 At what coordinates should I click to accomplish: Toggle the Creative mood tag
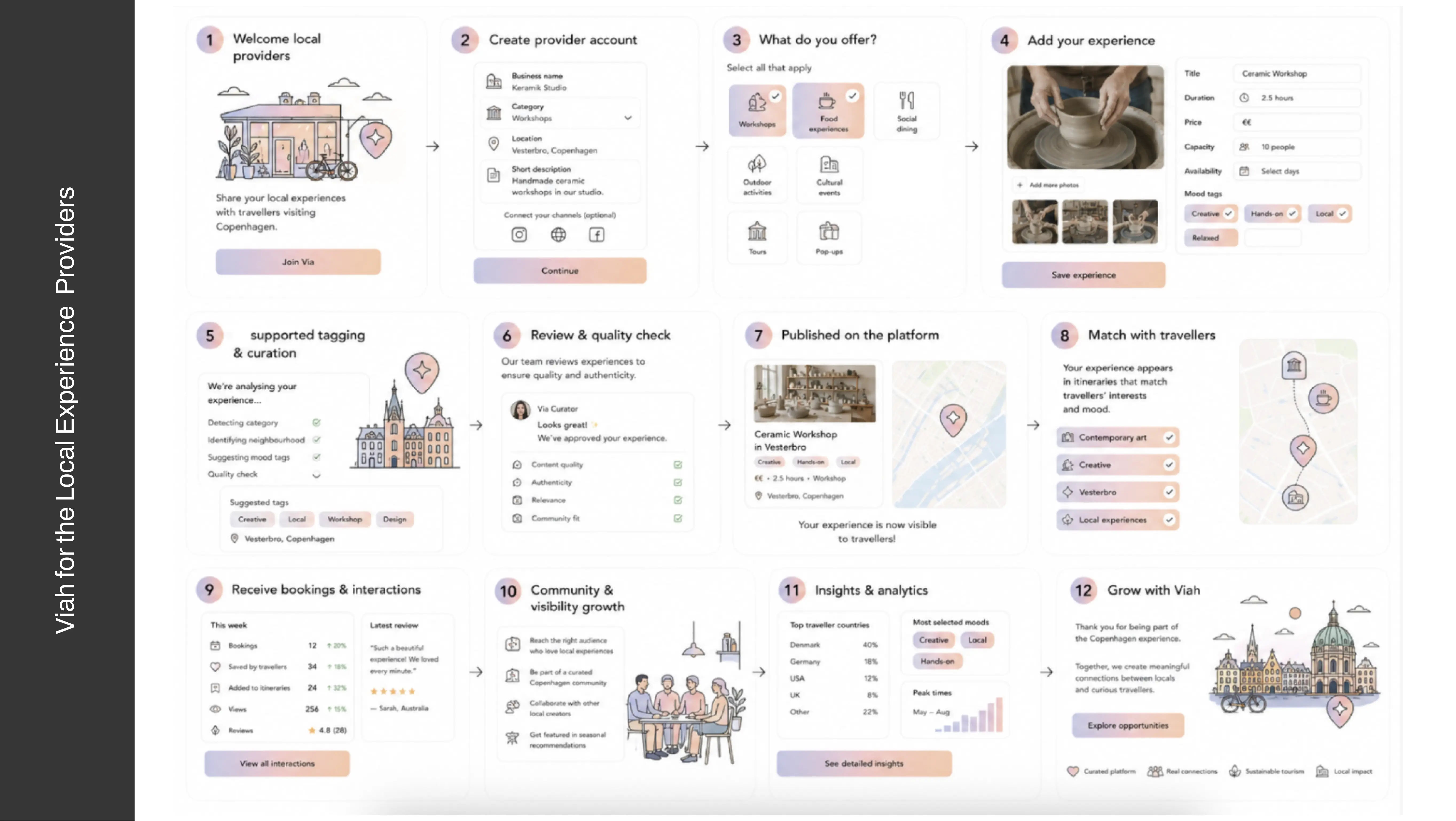click(1211, 214)
